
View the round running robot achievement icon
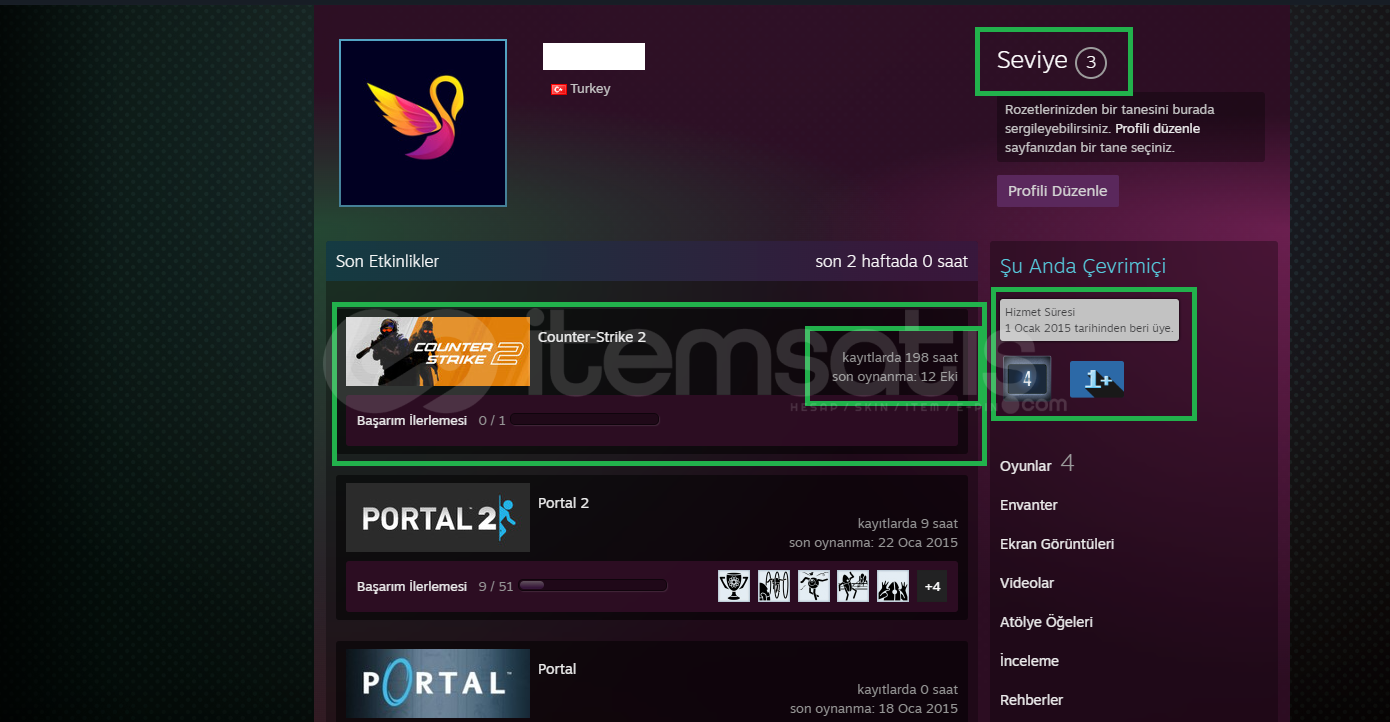click(x=814, y=586)
